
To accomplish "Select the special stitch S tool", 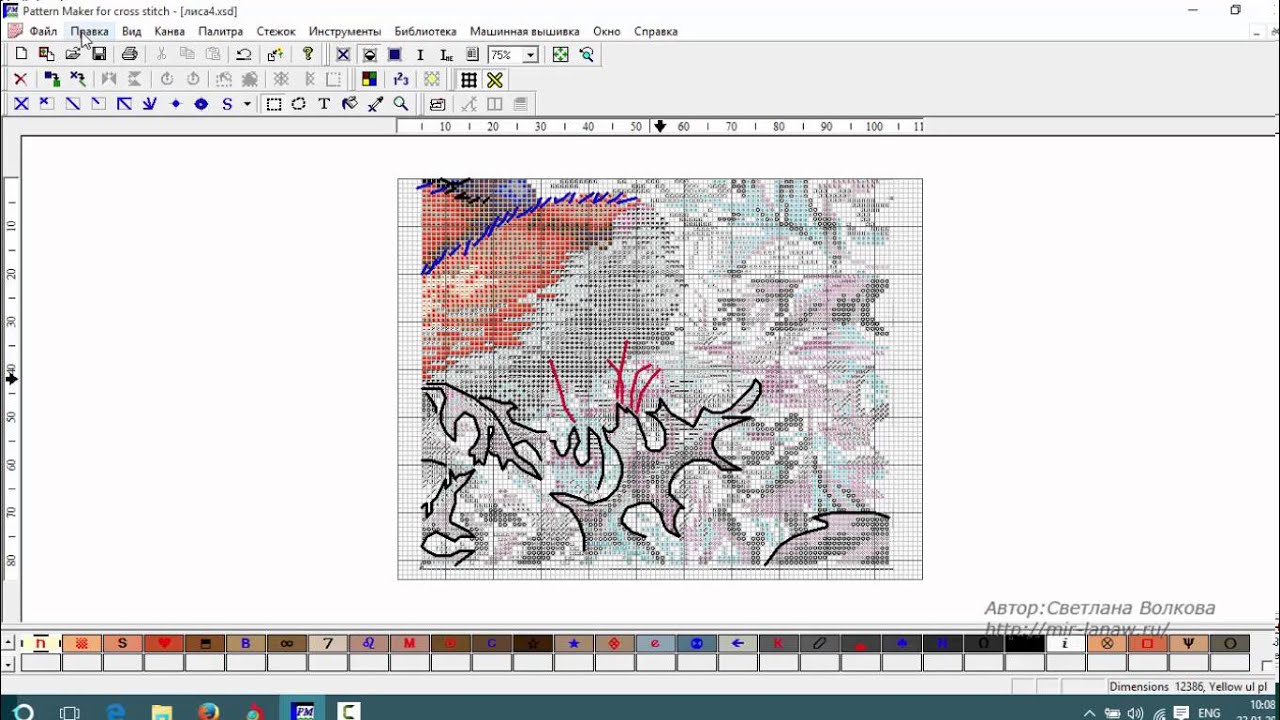I will tap(227, 104).
